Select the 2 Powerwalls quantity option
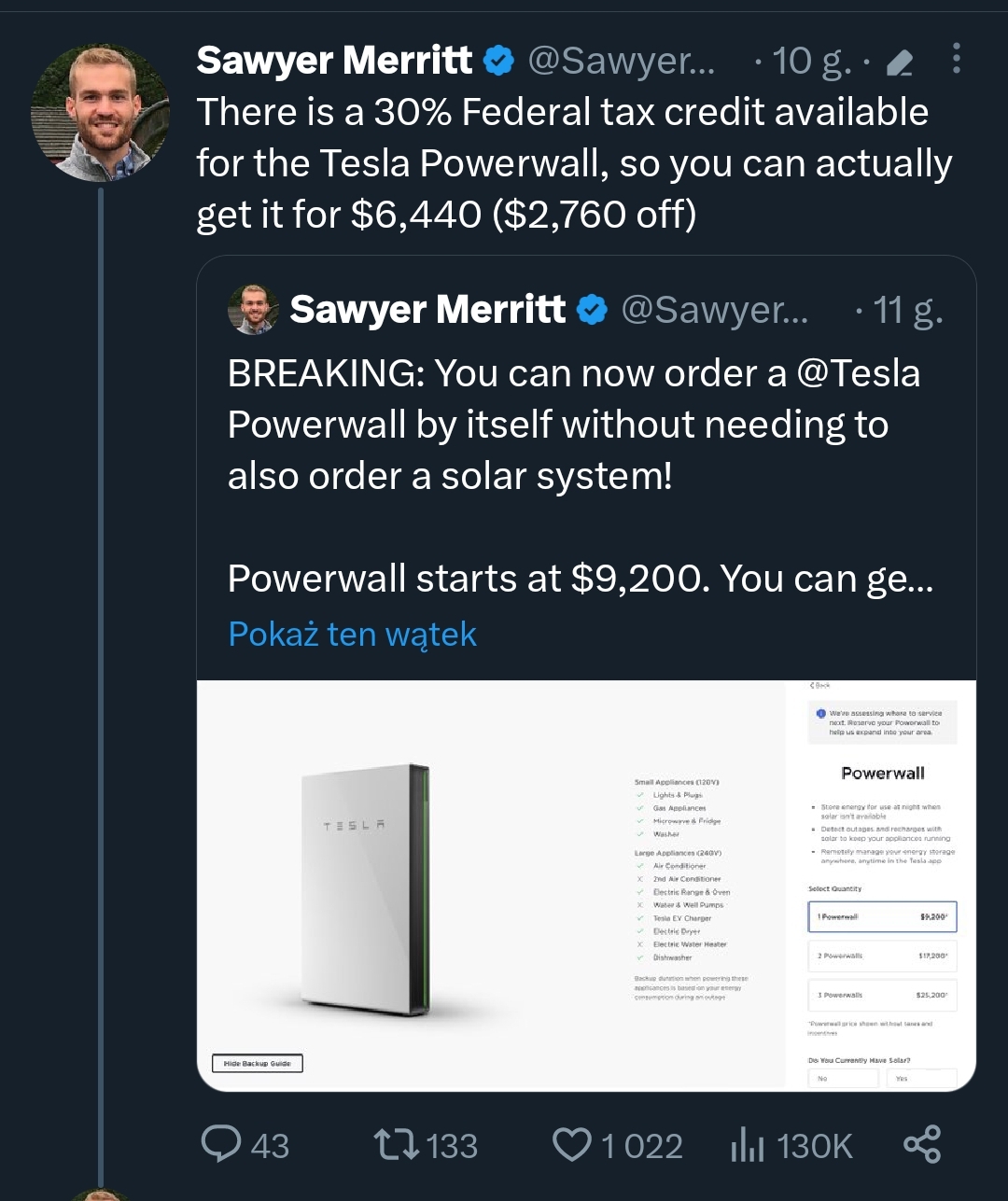The image size is (1008, 1201). click(x=882, y=956)
